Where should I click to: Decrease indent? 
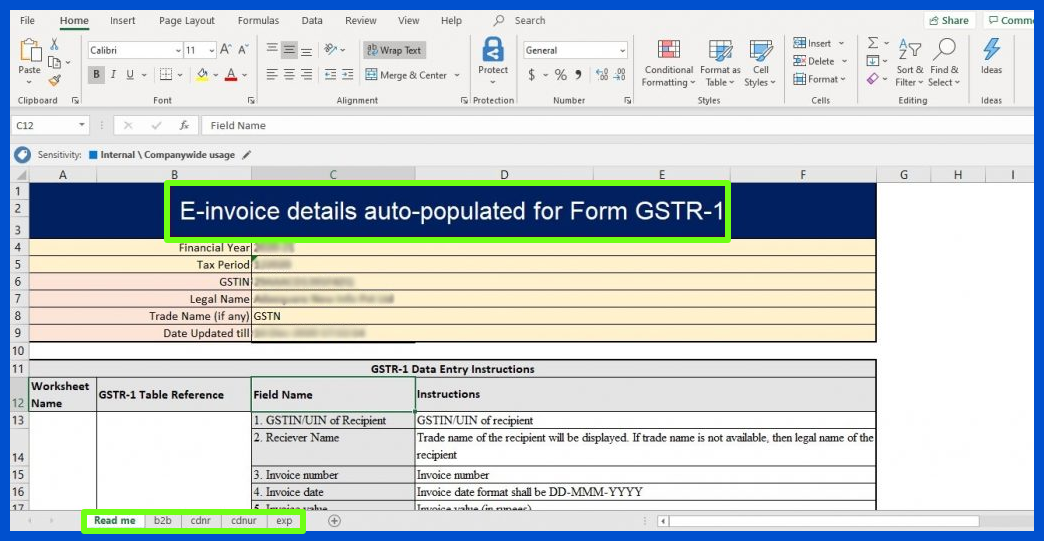[330, 75]
